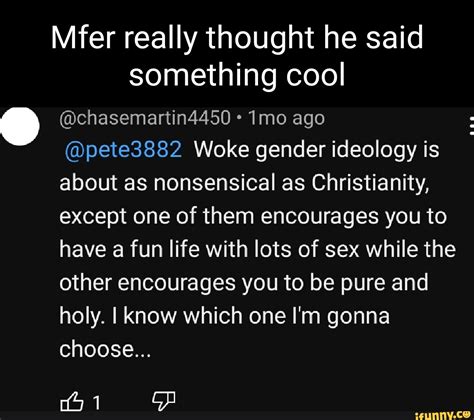
Task: Click the caption line 'Mfer really thought he said'
Action: click(x=237, y=37)
